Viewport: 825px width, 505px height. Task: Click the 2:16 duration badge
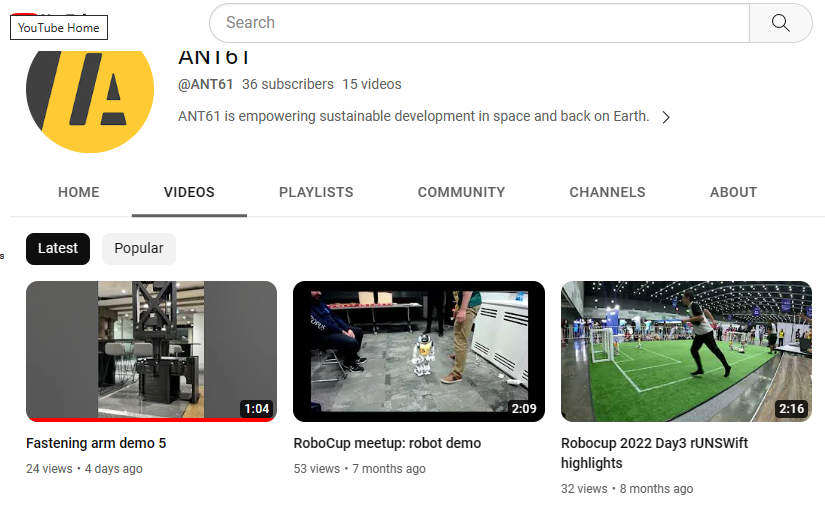click(791, 409)
